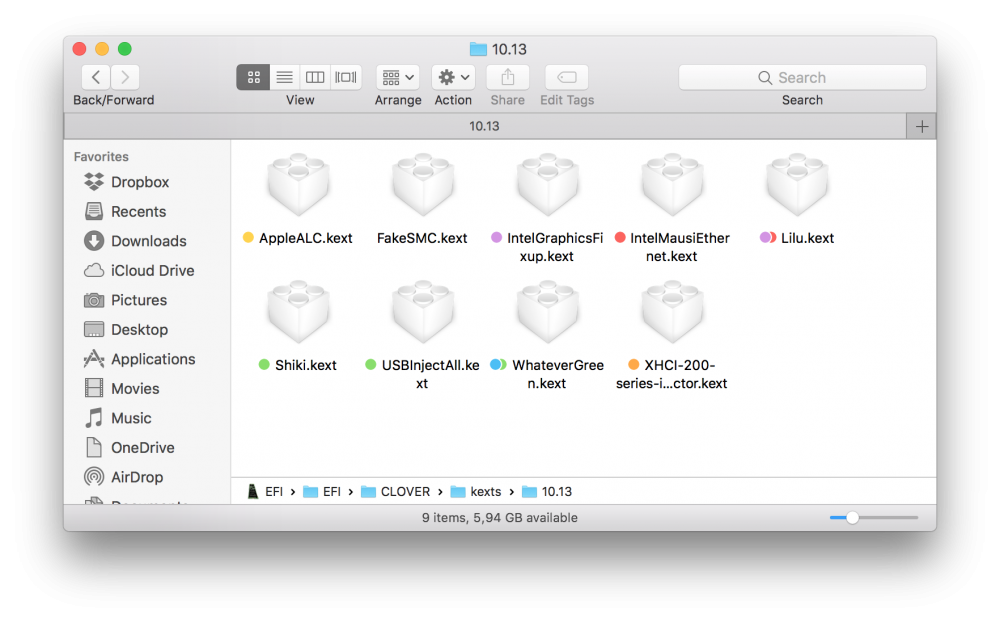Open Desktop in the sidebar

126,329
